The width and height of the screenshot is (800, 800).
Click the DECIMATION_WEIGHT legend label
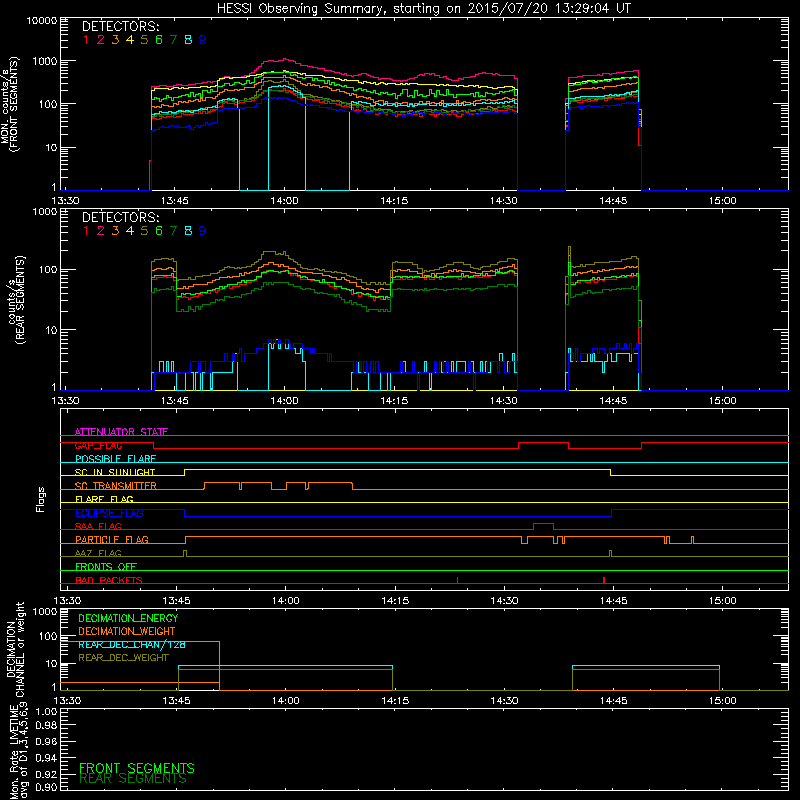point(127,632)
